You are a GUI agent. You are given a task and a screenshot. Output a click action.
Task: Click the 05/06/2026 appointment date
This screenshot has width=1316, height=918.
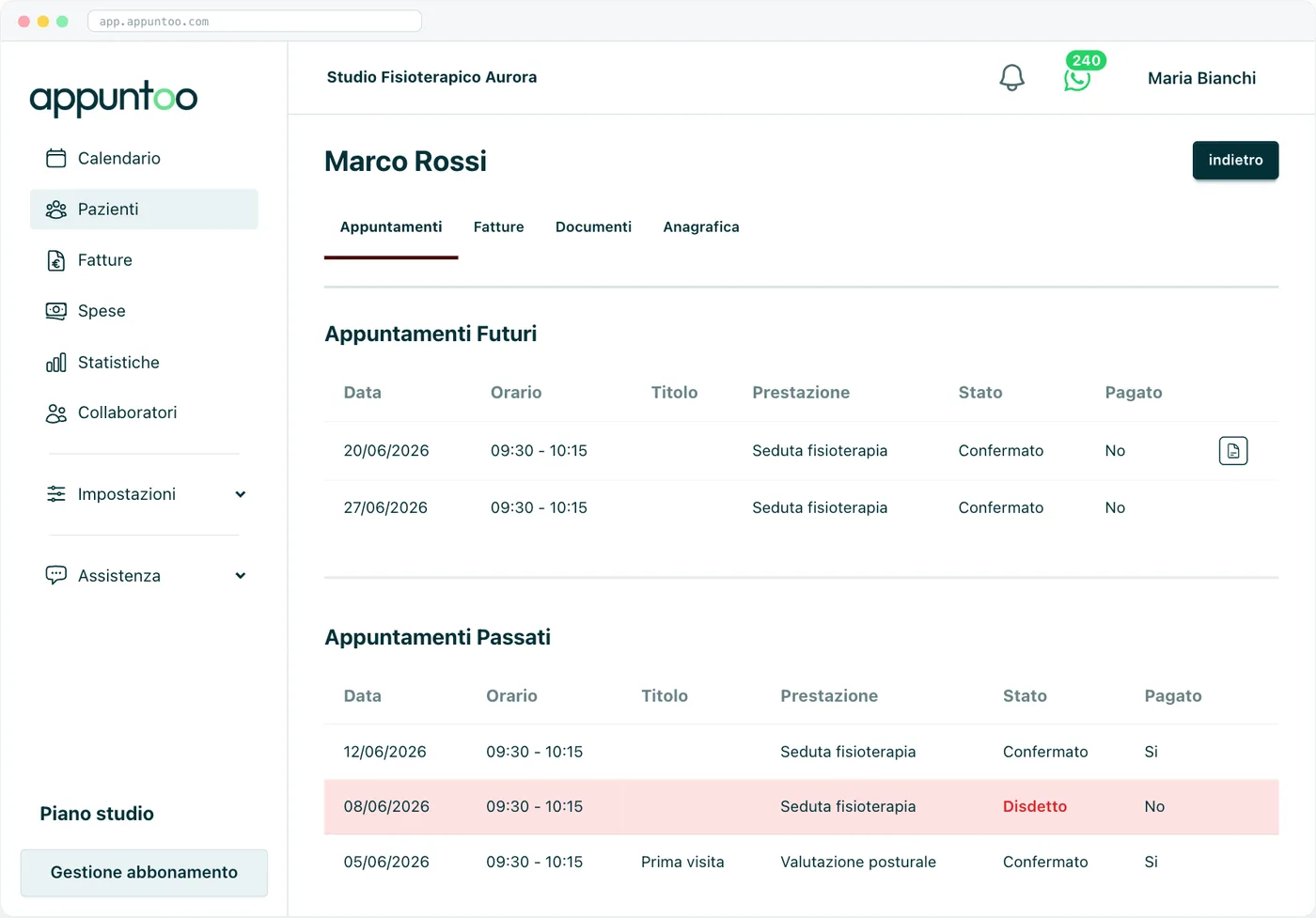pyautogui.click(x=386, y=863)
